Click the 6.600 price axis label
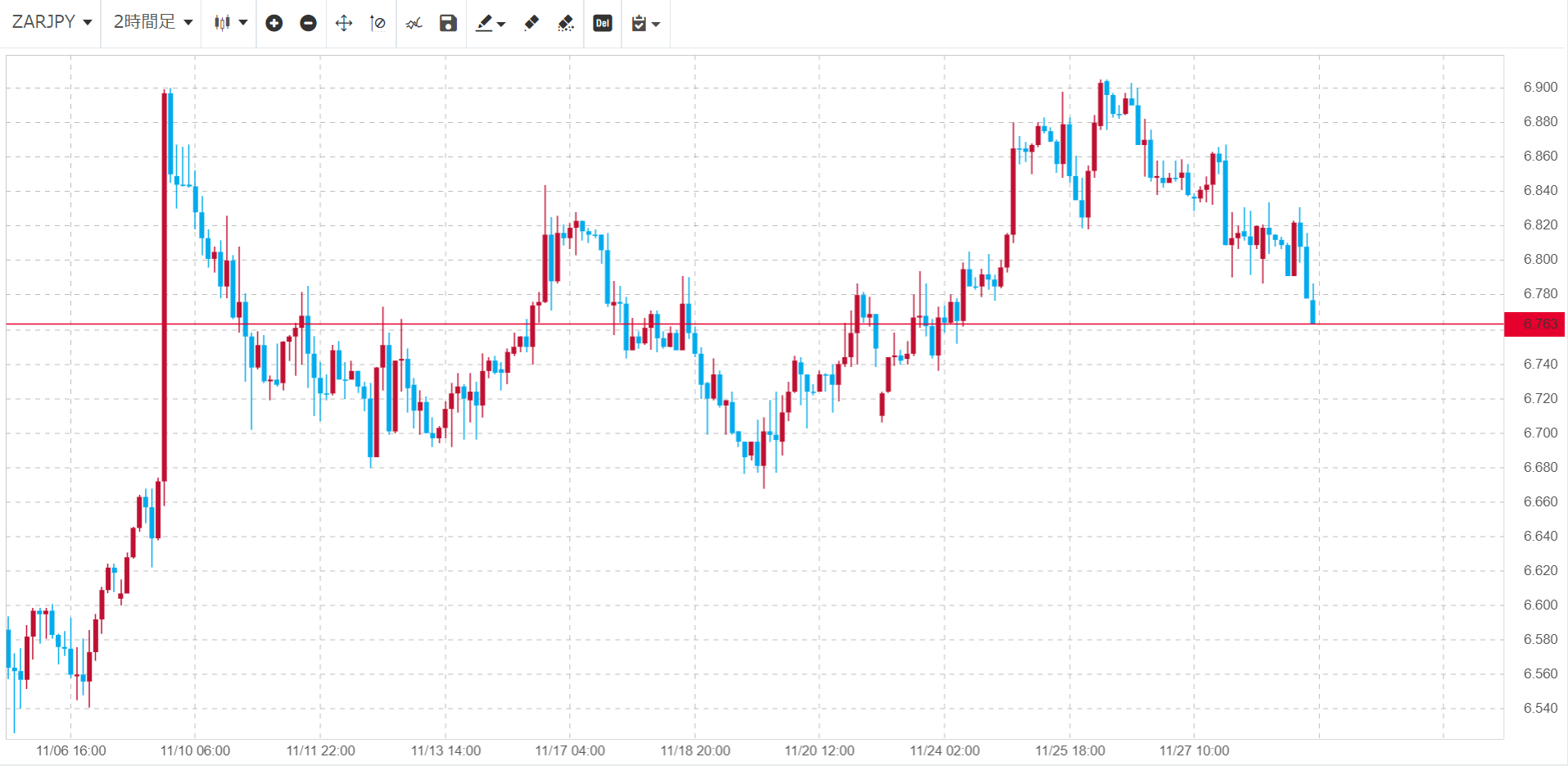The height and width of the screenshot is (766, 1568). click(x=1540, y=605)
